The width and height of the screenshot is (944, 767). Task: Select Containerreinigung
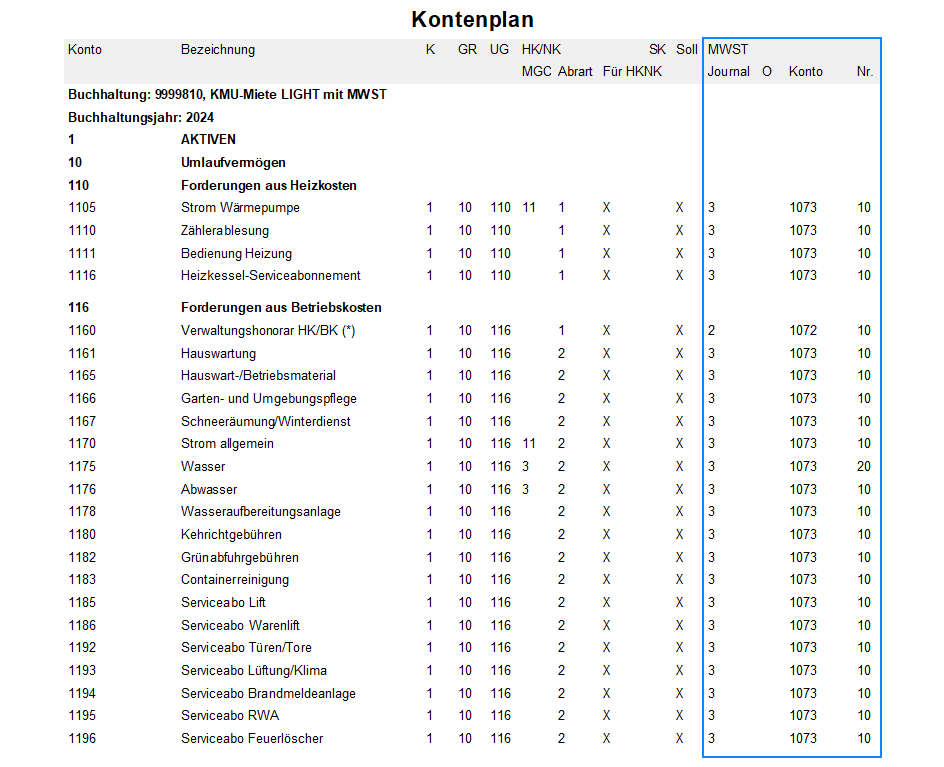point(235,580)
